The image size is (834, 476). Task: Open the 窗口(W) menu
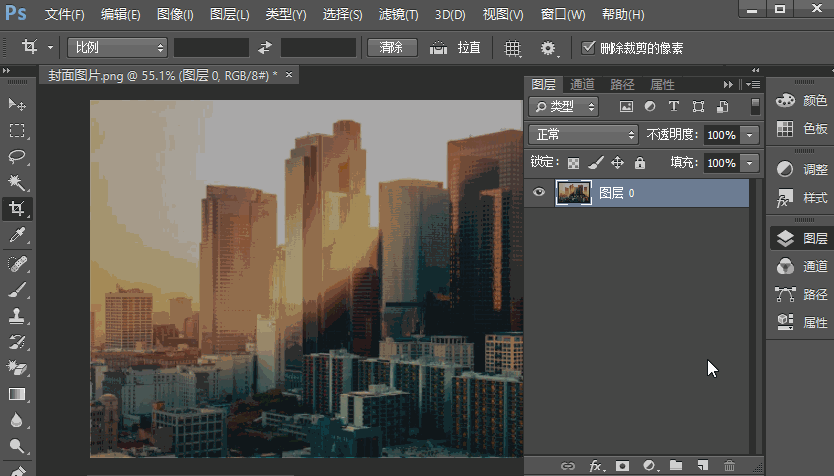[563, 14]
